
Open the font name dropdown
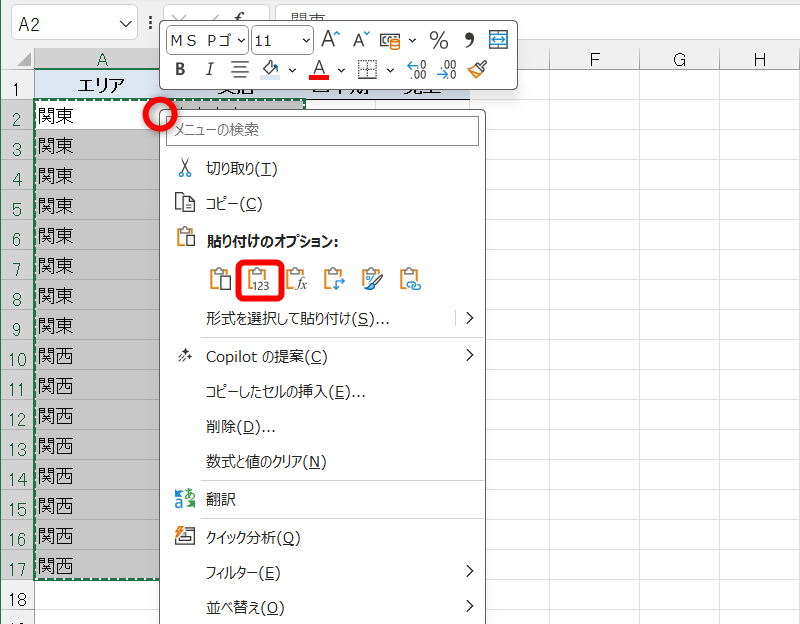[242, 40]
